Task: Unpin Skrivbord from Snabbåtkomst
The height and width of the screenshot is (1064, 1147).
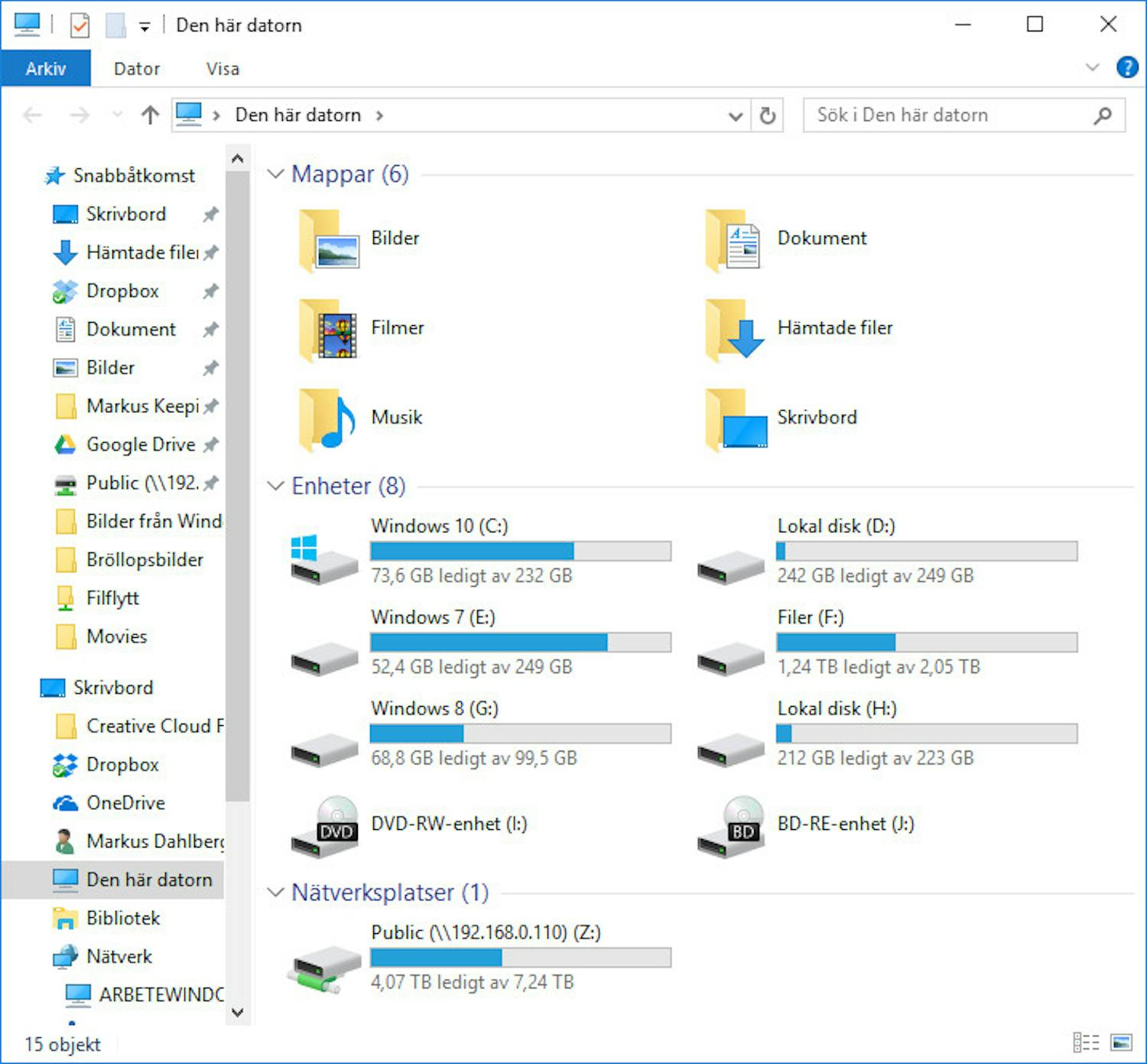Action: click(x=210, y=214)
